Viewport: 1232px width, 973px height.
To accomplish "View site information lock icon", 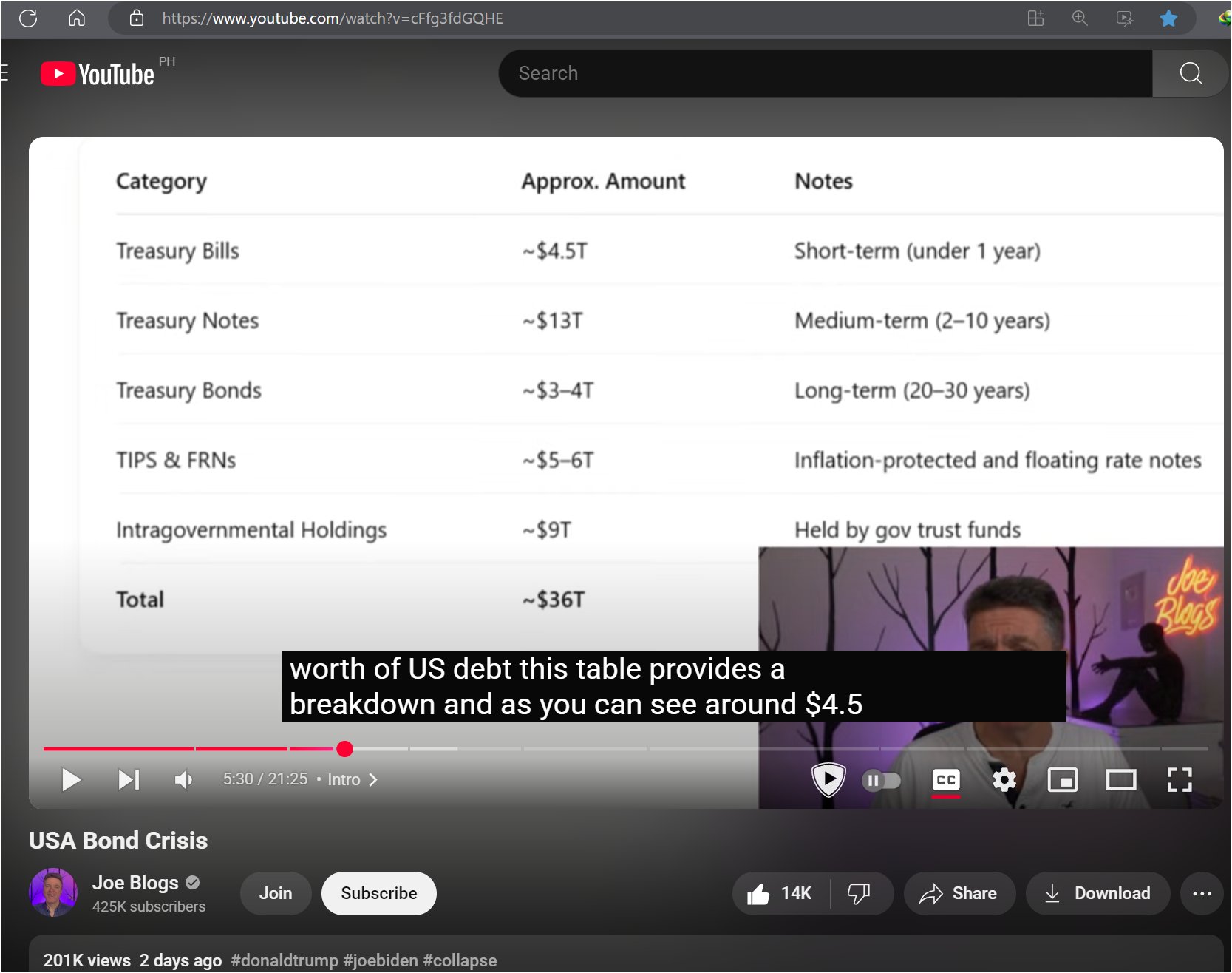I will (x=137, y=18).
